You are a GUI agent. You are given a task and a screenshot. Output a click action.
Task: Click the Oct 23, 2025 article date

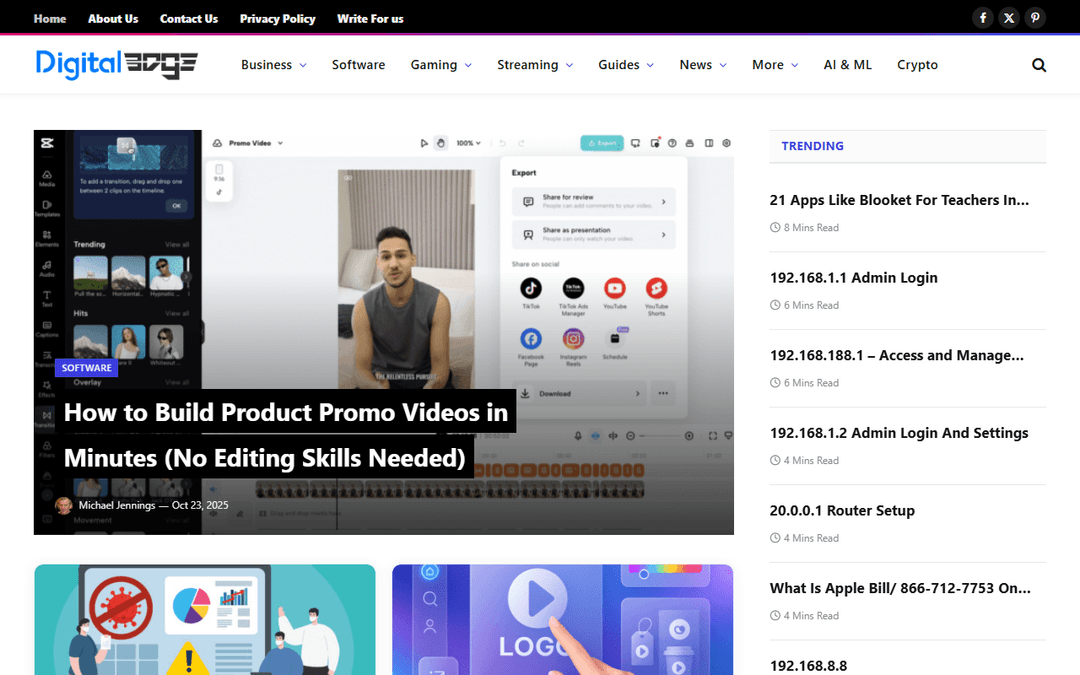[200, 506]
